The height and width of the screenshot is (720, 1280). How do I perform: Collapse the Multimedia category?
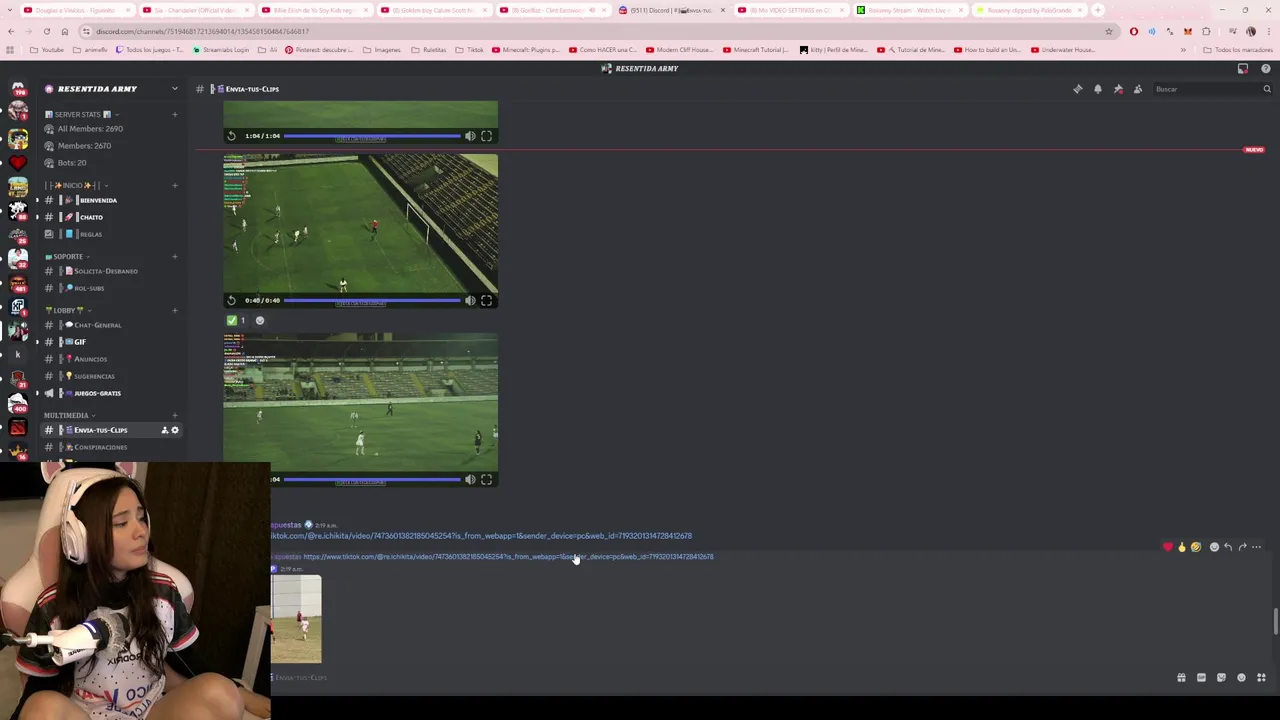point(69,415)
